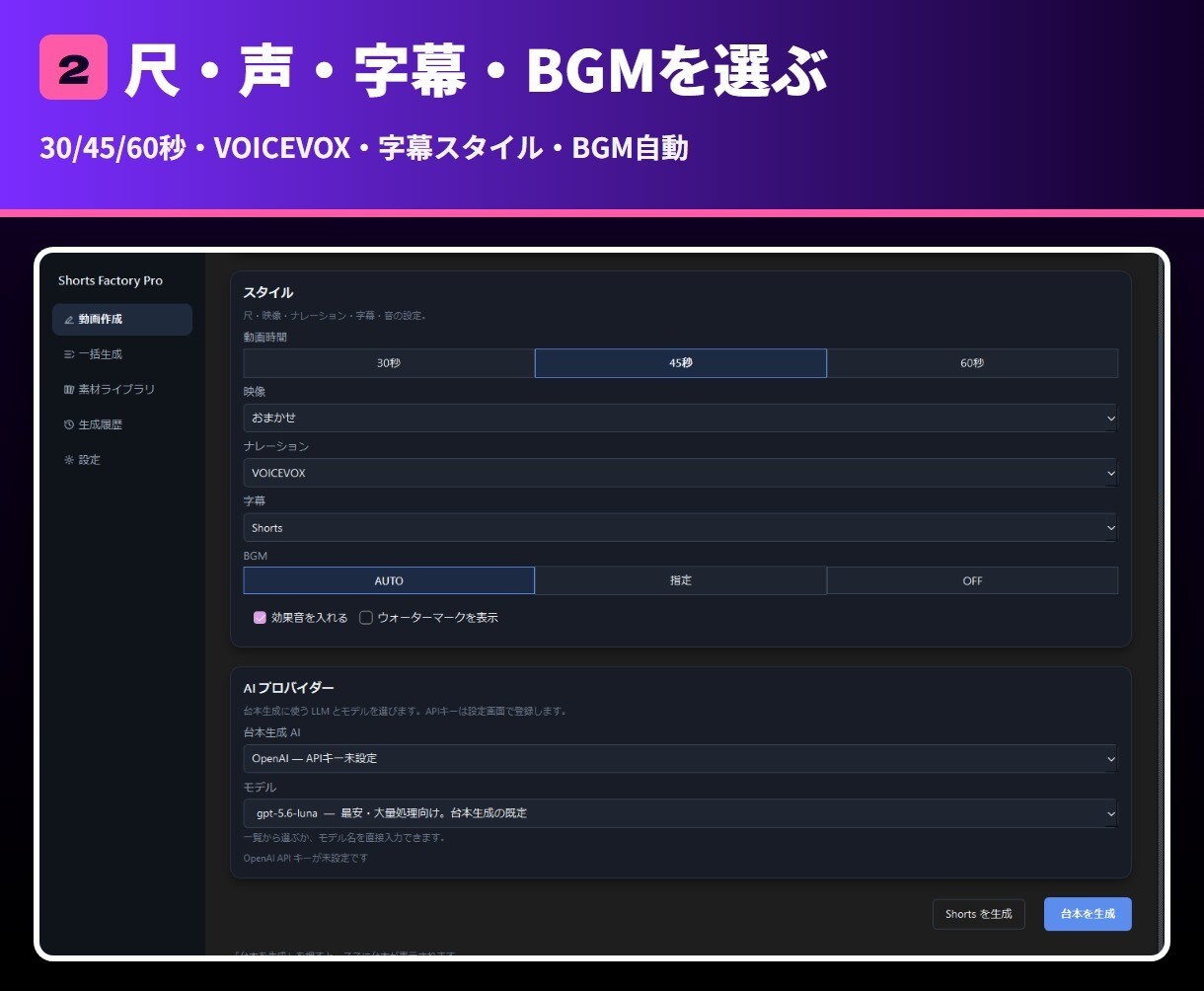Click the 台本を生成 button
The width and height of the screenshot is (1204, 991).
[1088, 914]
